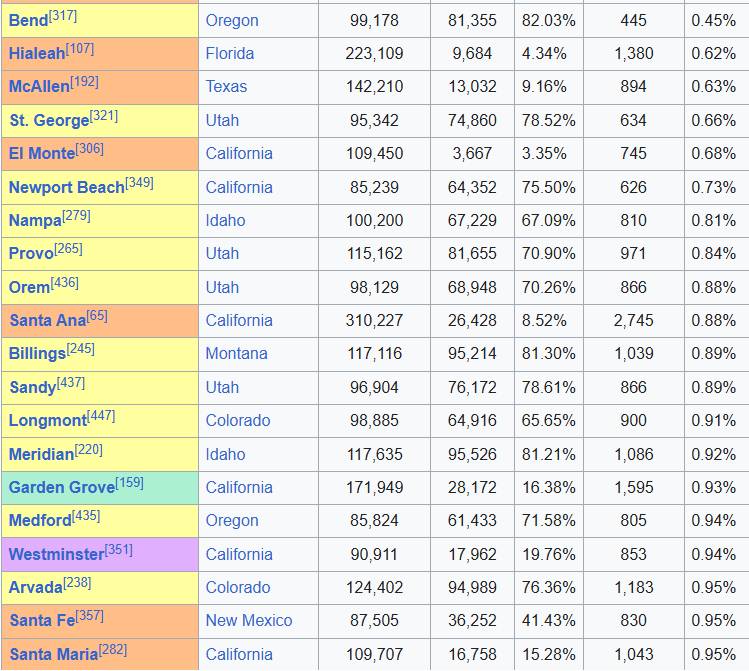749x671 pixels.
Task: Follow the California link in Santa Ana row
Action: click(x=239, y=320)
